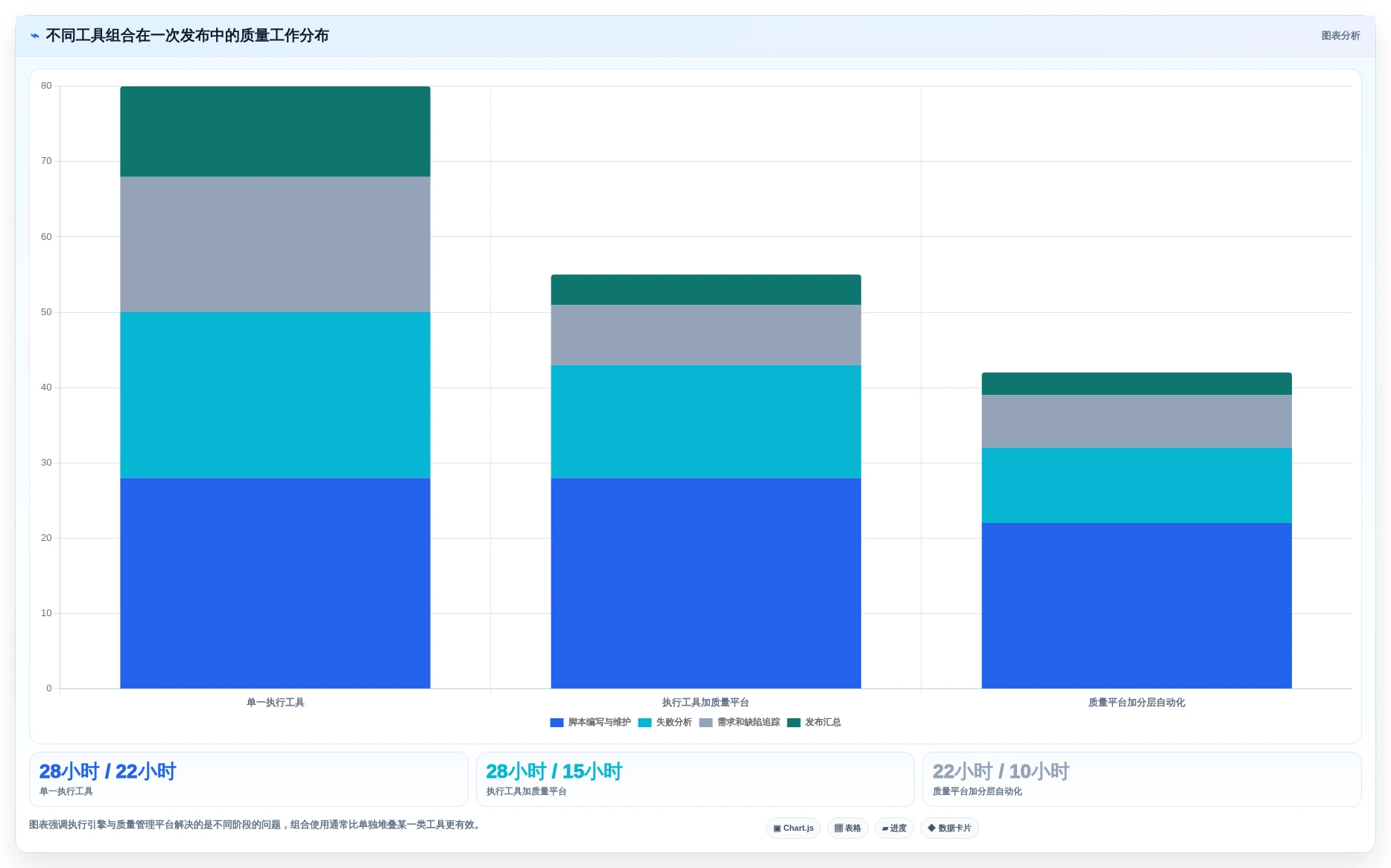Click the gray 需求和缺陷追踪 segment of 单一执行工具 bar

coord(275,244)
